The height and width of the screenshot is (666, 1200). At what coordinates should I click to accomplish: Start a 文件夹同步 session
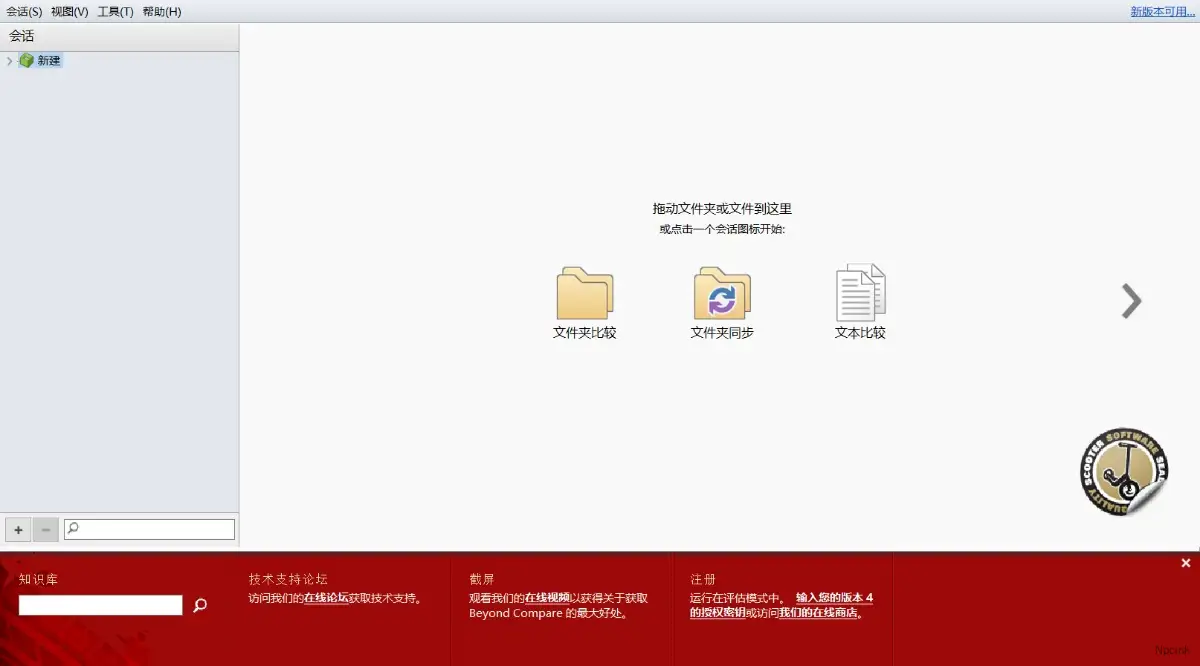pyautogui.click(x=722, y=293)
